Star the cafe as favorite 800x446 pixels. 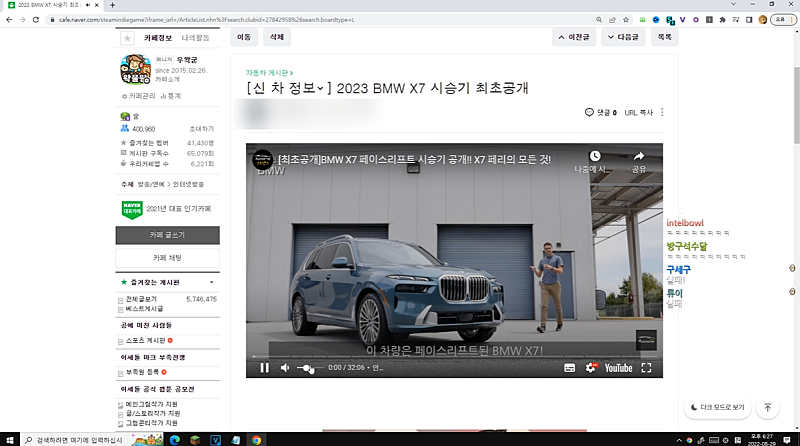tap(127, 38)
